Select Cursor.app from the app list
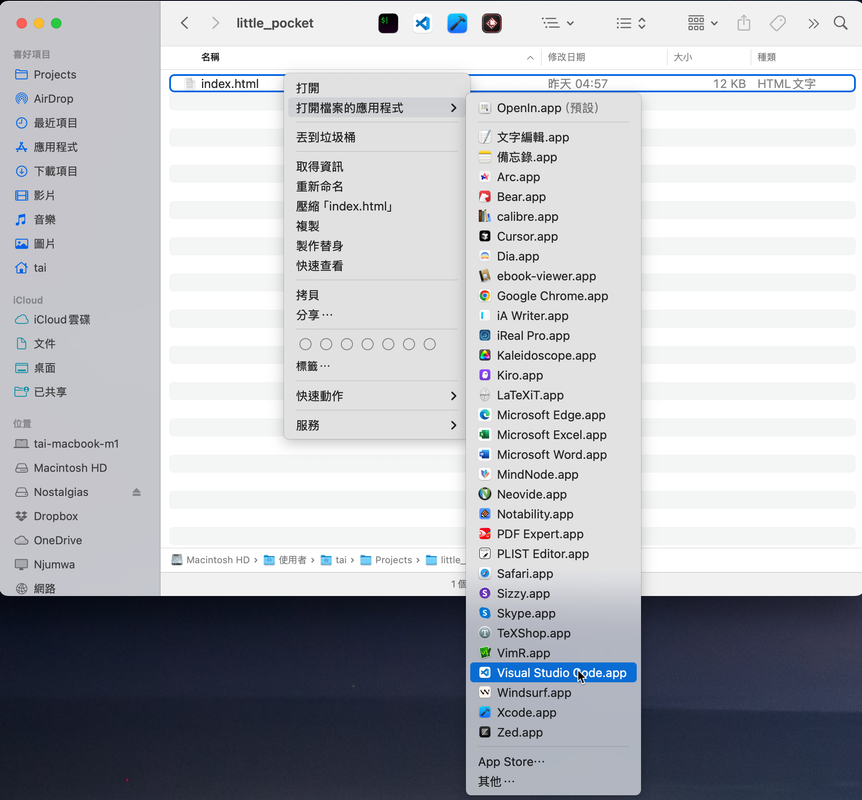862x800 pixels. click(553, 236)
